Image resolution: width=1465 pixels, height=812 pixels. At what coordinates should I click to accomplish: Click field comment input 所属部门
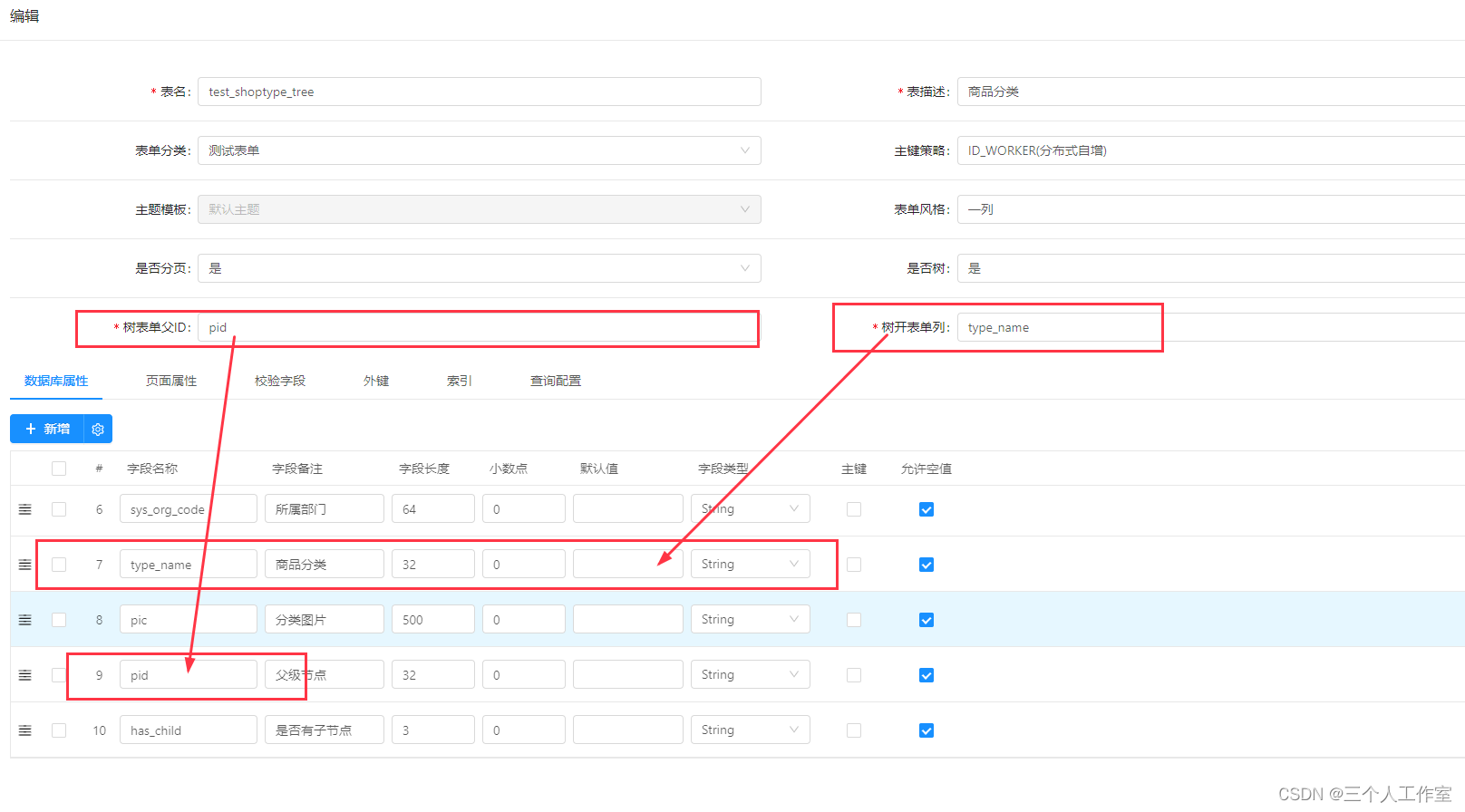(x=325, y=508)
